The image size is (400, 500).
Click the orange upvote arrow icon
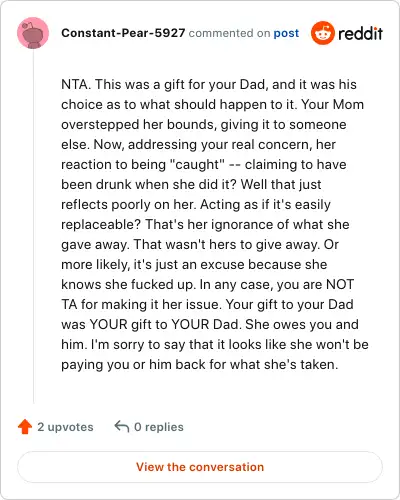[x=25, y=427]
